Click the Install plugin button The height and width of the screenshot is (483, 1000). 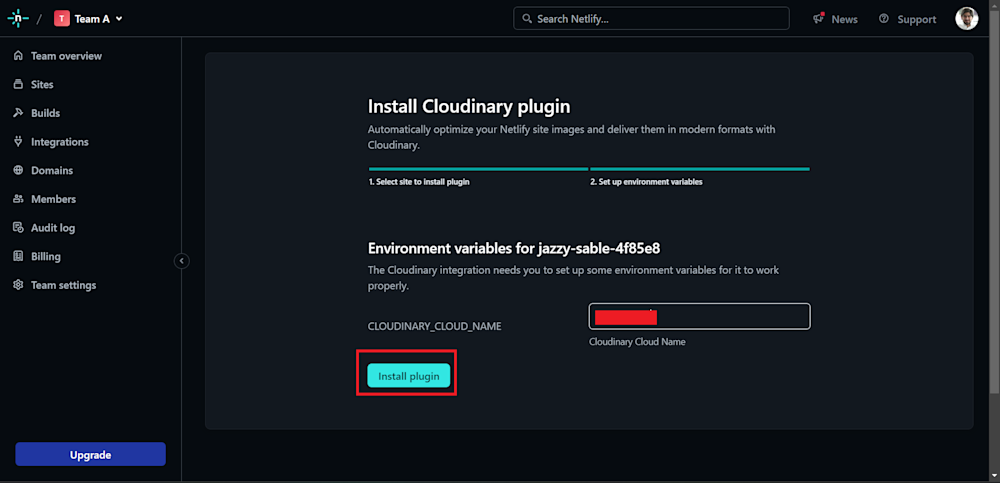(x=409, y=376)
